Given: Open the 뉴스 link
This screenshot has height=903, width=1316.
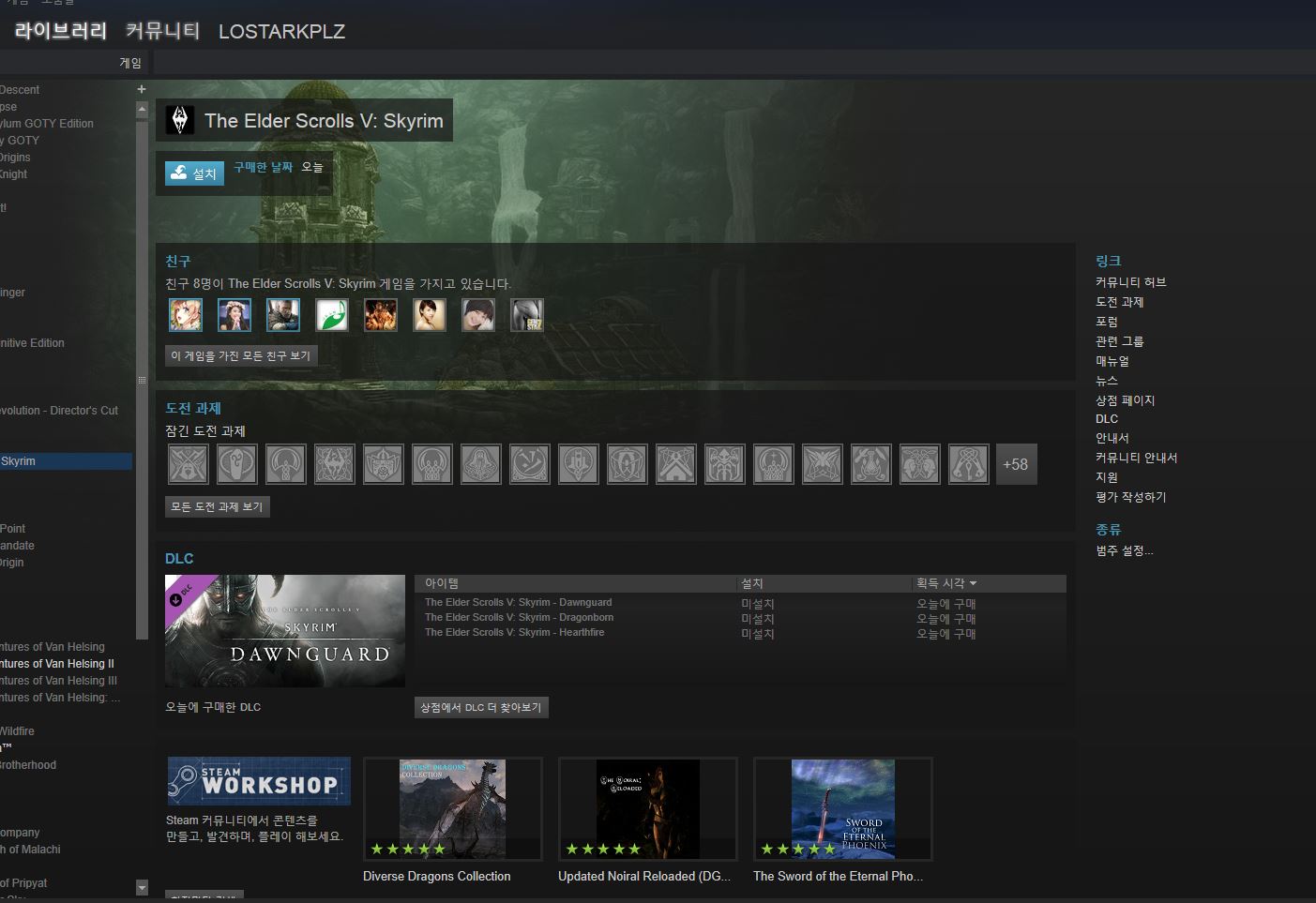Looking at the screenshot, I should (1107, 381).
